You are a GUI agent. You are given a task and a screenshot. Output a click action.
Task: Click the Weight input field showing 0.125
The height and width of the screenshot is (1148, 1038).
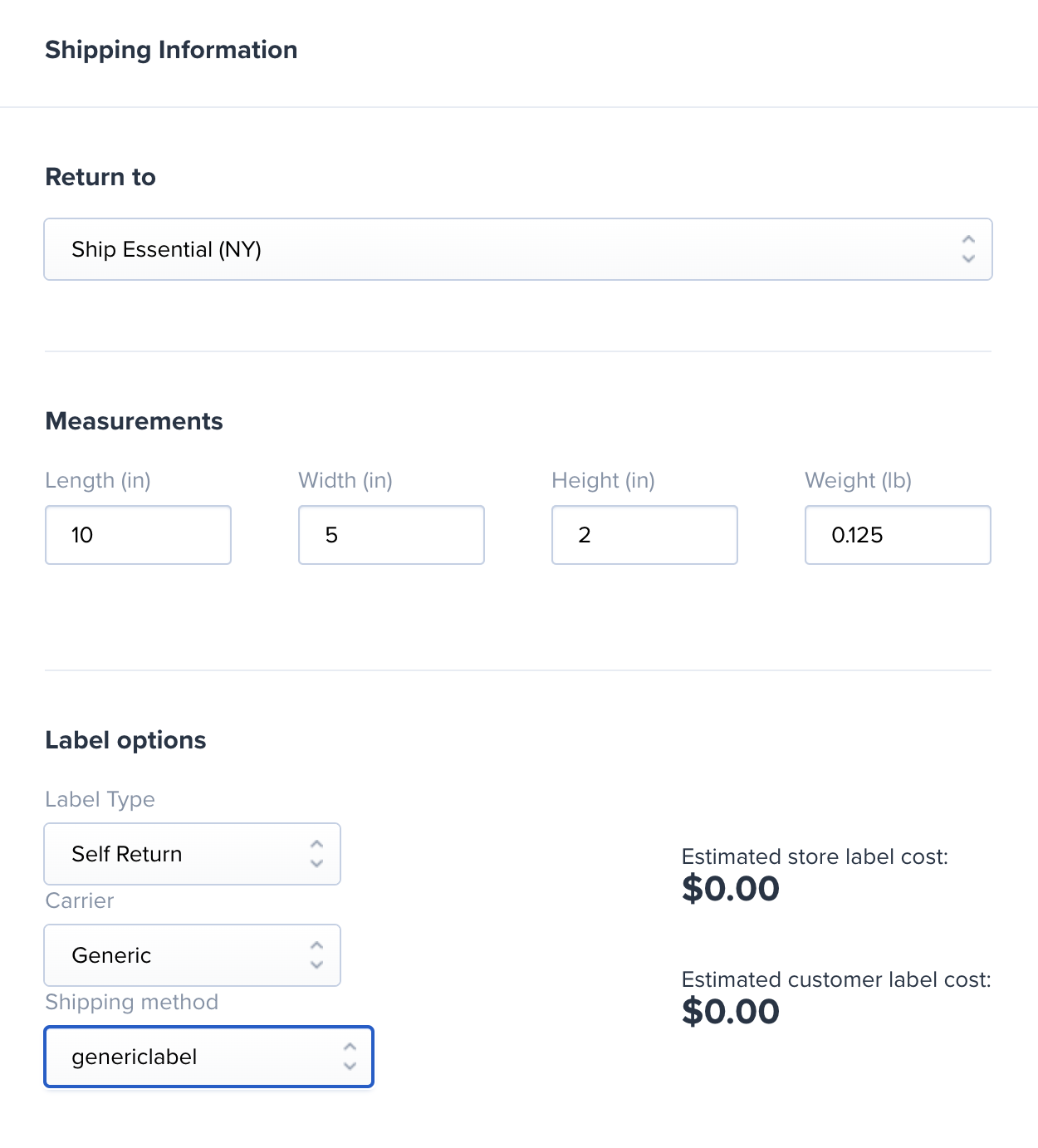tap(898, 535)
